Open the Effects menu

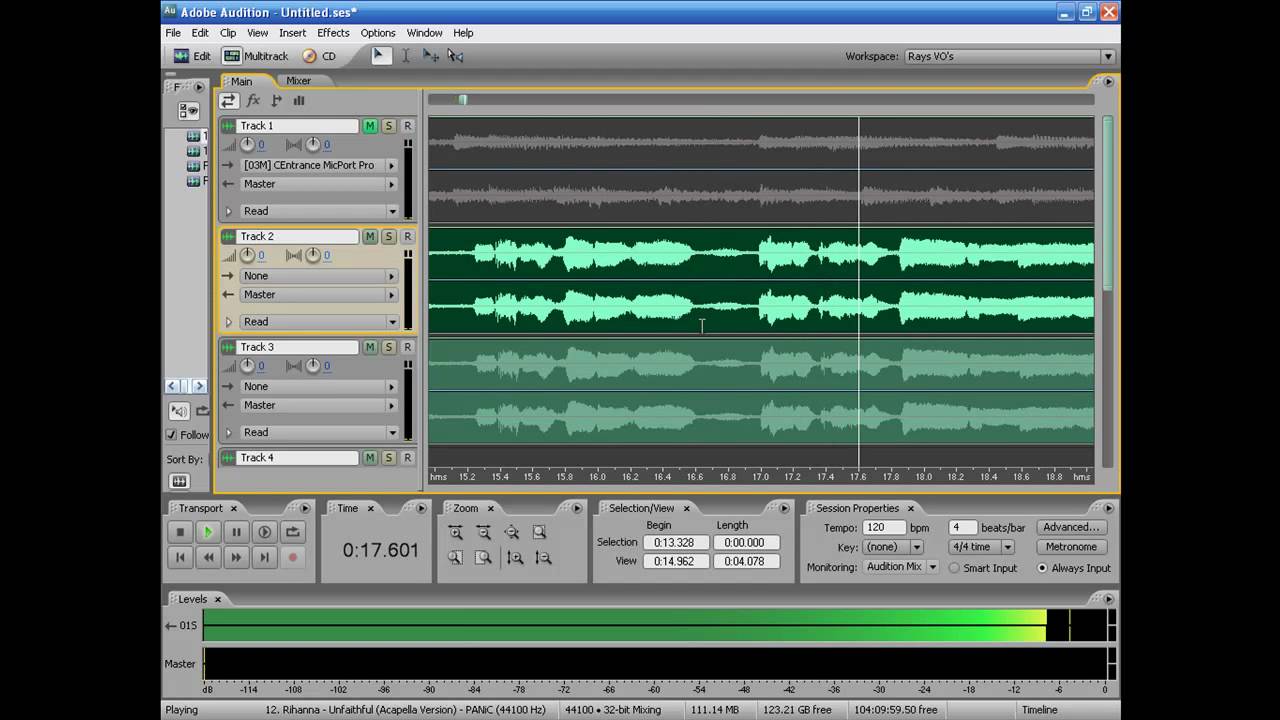pyautogui.click(x=333, y=33)
